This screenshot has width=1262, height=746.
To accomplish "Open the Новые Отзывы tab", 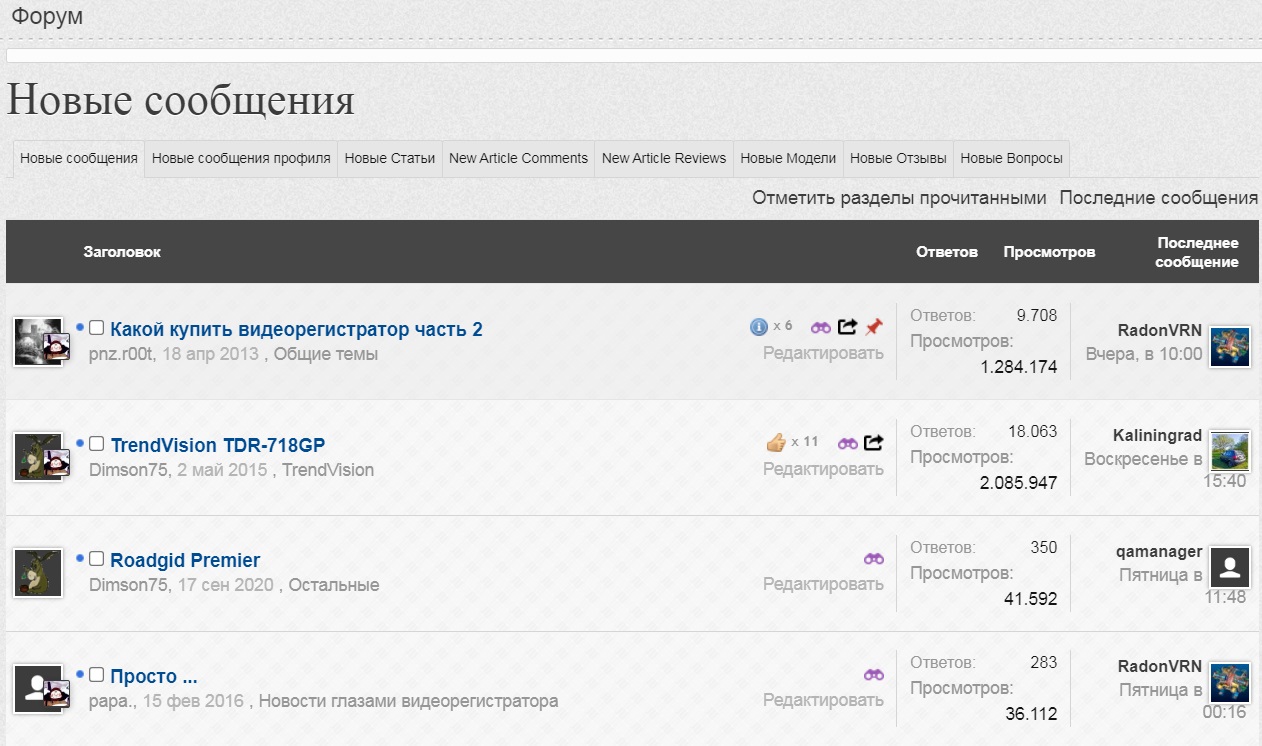I will click(898, 158).
